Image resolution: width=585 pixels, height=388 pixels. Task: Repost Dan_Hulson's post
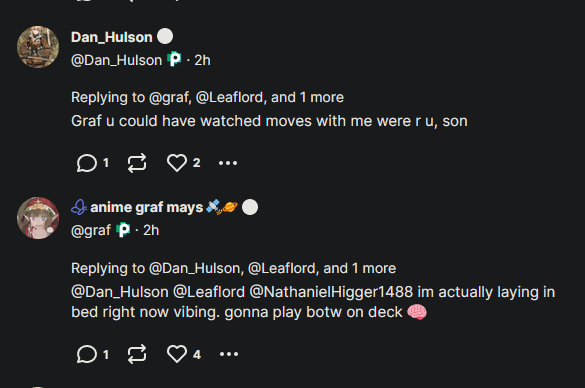(x=137, y=163)
